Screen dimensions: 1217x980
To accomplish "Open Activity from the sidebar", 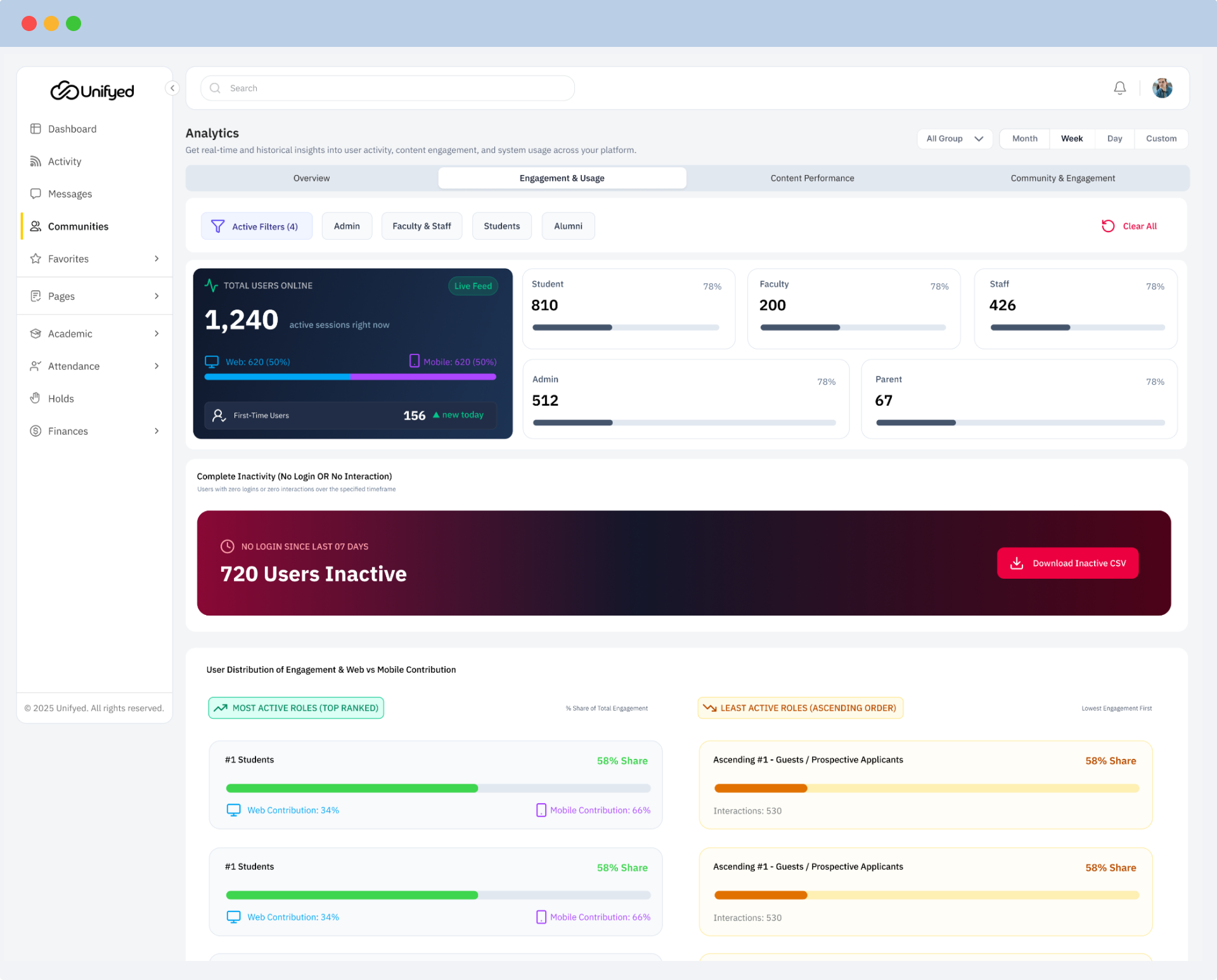I will click(x=95, y=161).
